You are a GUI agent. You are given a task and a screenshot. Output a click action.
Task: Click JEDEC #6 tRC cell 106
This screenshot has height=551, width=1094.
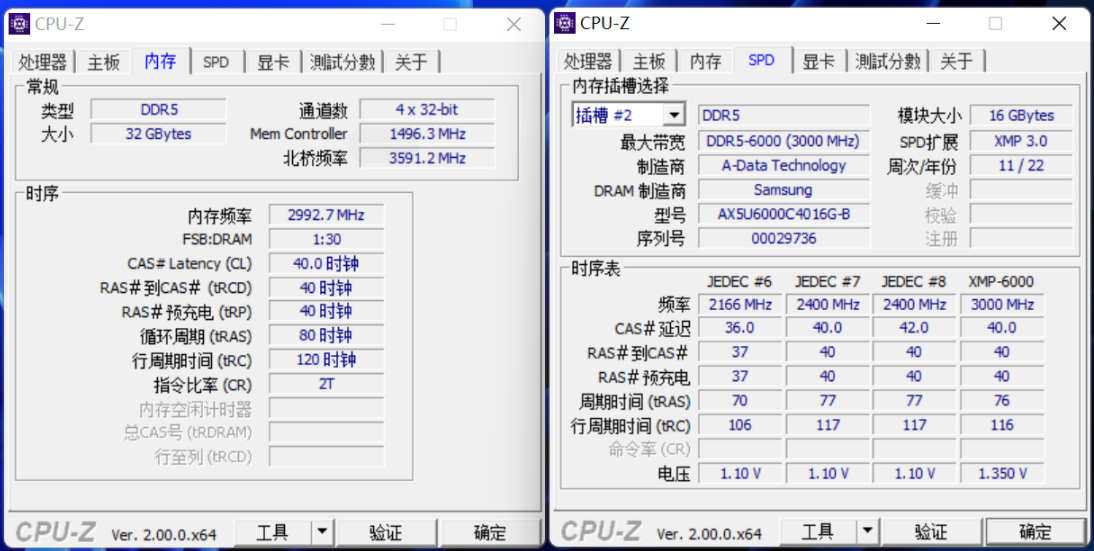pyautogui.click(x=740, y=425)
